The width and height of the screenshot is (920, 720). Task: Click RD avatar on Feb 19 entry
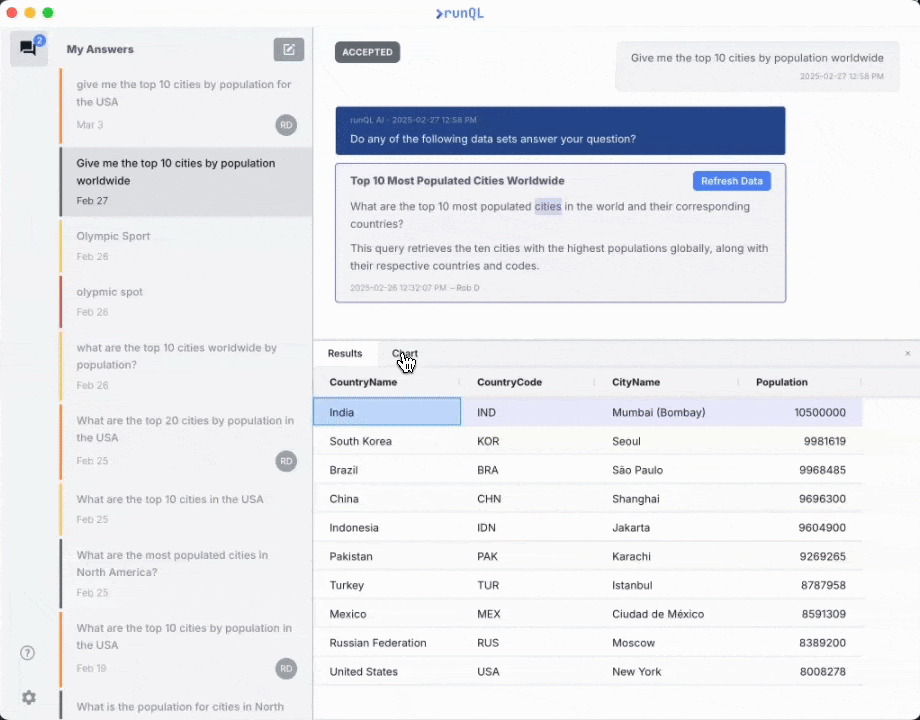click(x=286, y=668)
